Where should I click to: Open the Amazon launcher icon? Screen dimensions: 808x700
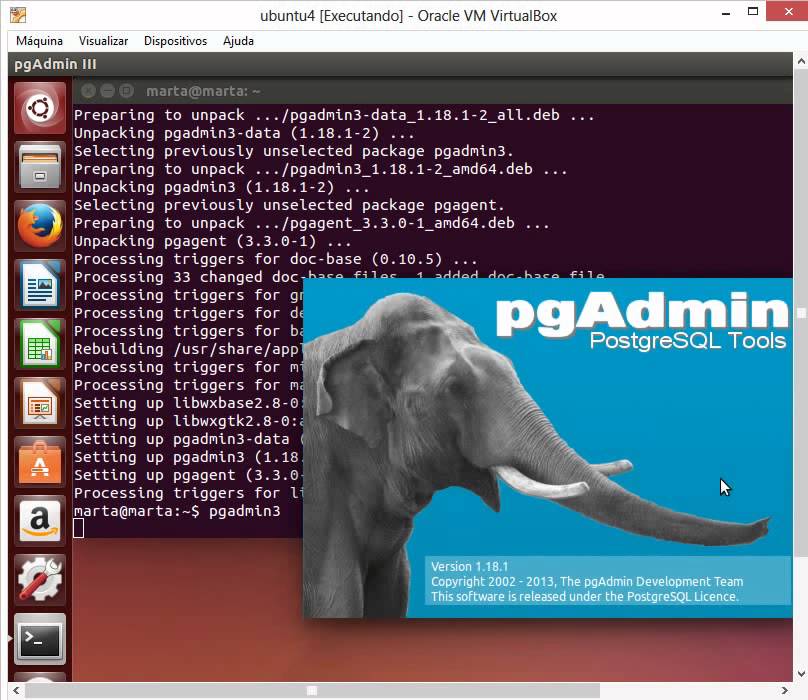40,521
